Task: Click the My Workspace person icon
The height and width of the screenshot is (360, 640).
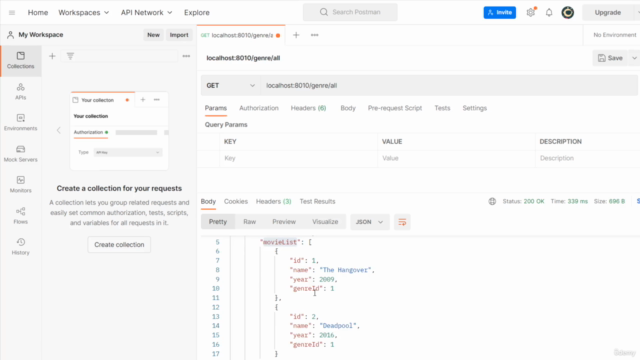Action: [10, 35]
